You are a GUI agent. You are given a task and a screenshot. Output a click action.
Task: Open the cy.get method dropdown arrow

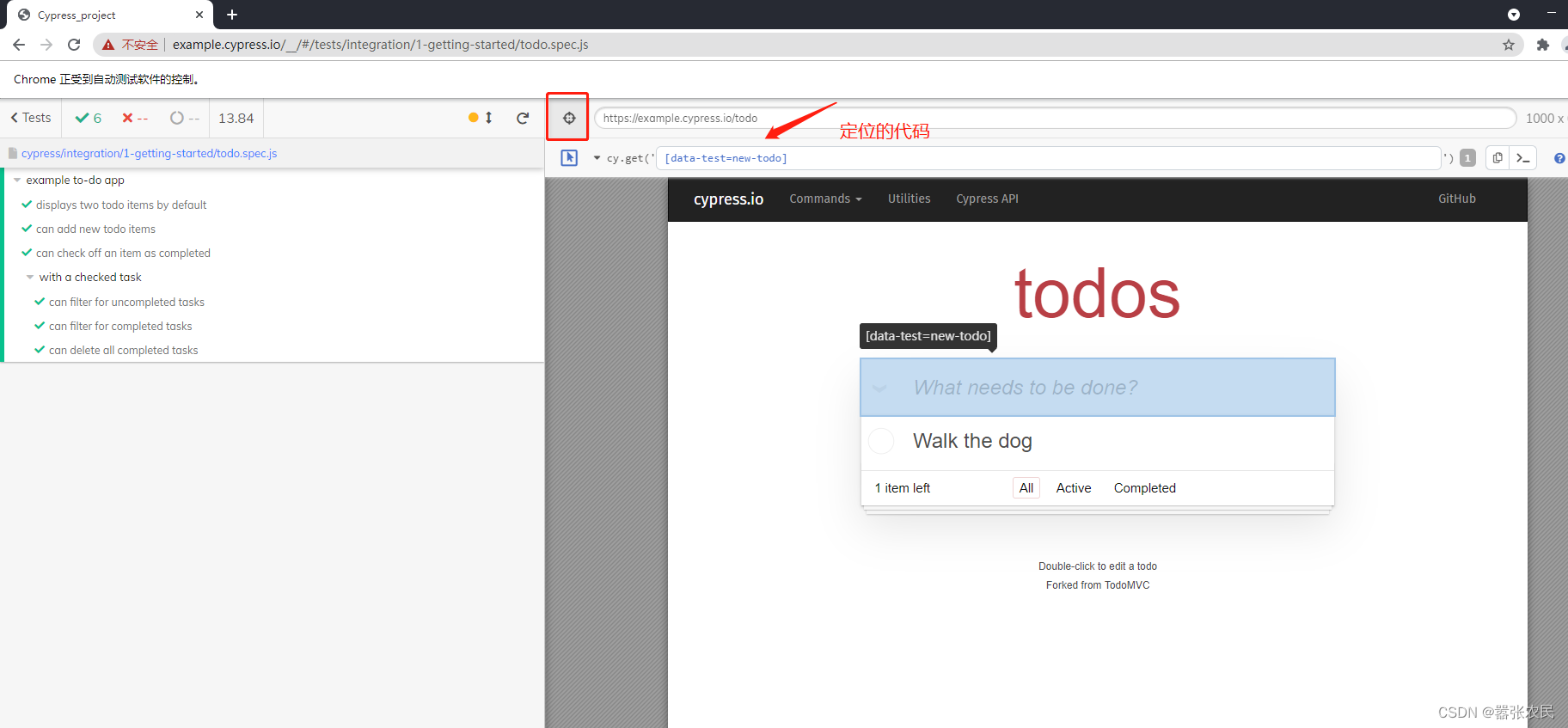pos(597,158)
